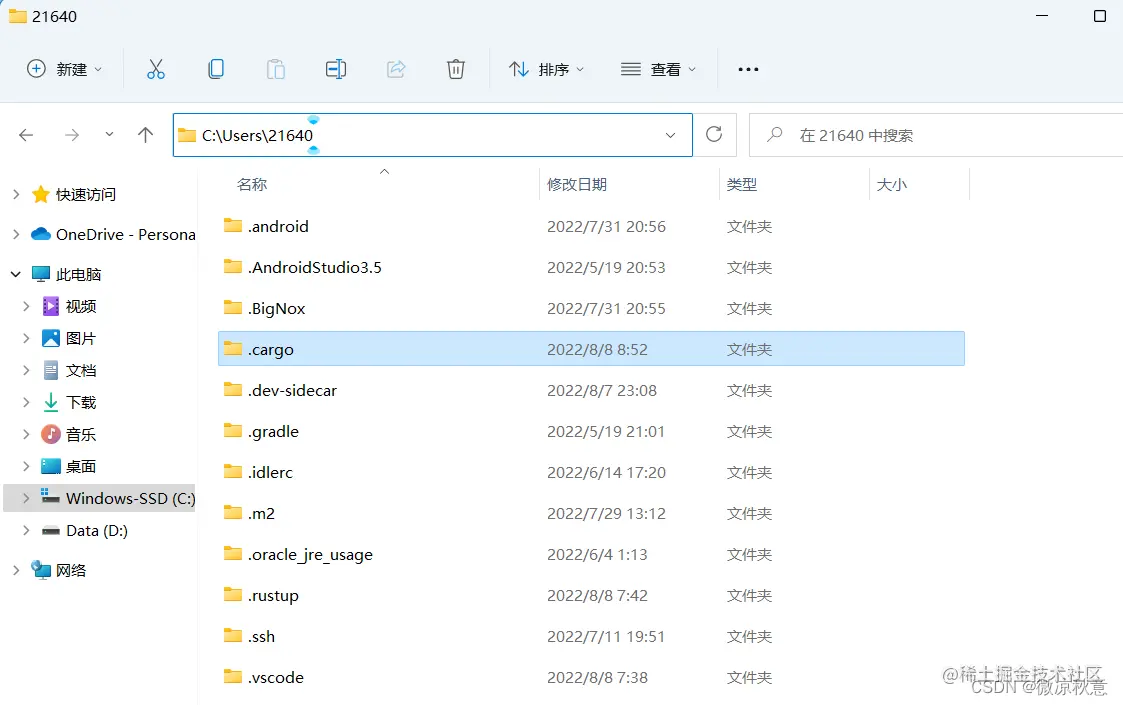Screen dimensions: 1123x705
Task: Open the 新建 (New) menu
Action: (x=64, y=69)
